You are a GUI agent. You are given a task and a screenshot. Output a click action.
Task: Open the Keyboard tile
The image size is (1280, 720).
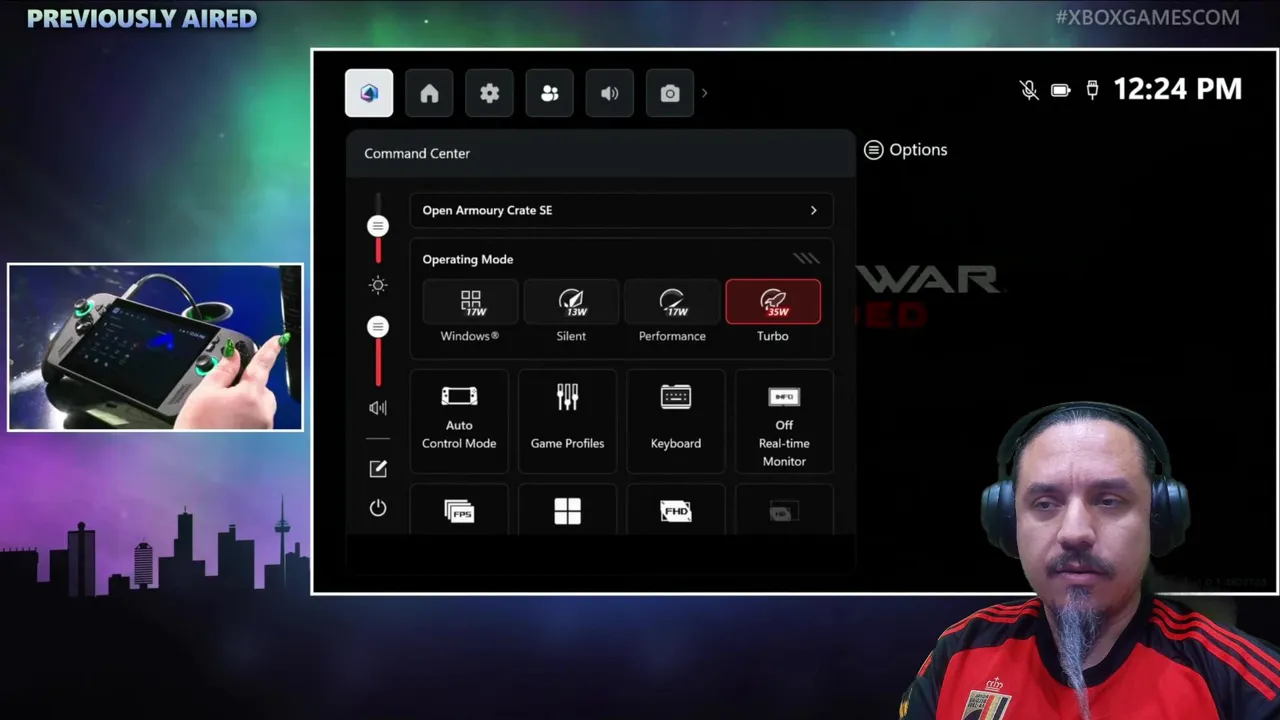click(x=676, y=421)
